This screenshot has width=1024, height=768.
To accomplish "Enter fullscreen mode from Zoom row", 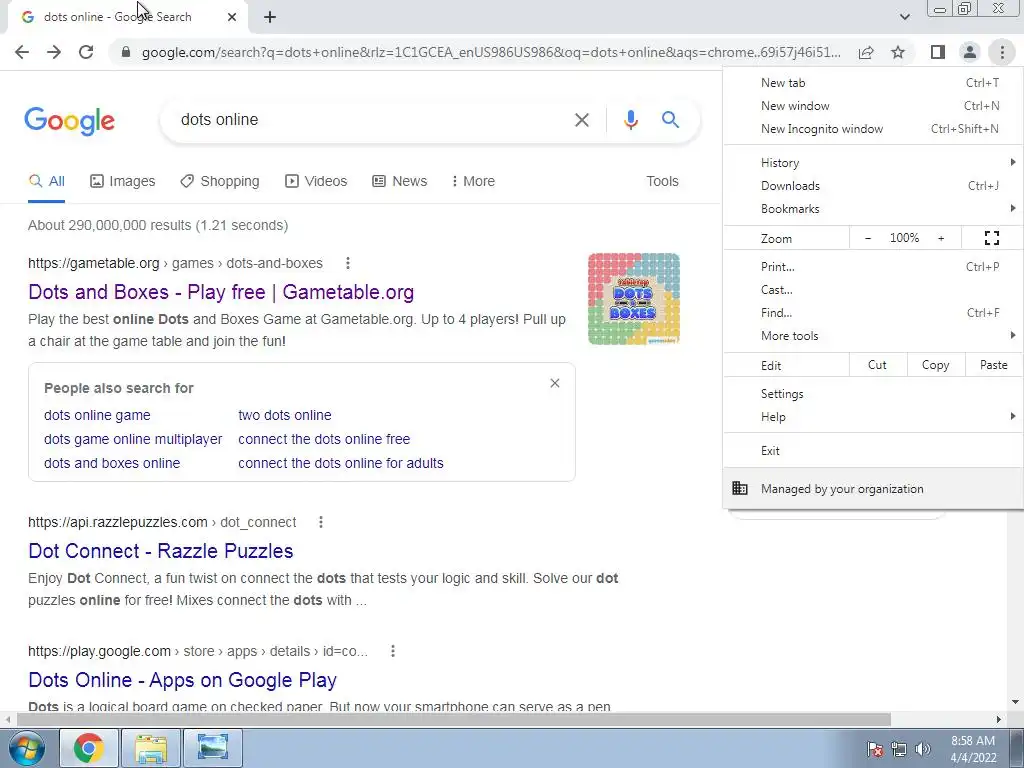I will 991,238.
